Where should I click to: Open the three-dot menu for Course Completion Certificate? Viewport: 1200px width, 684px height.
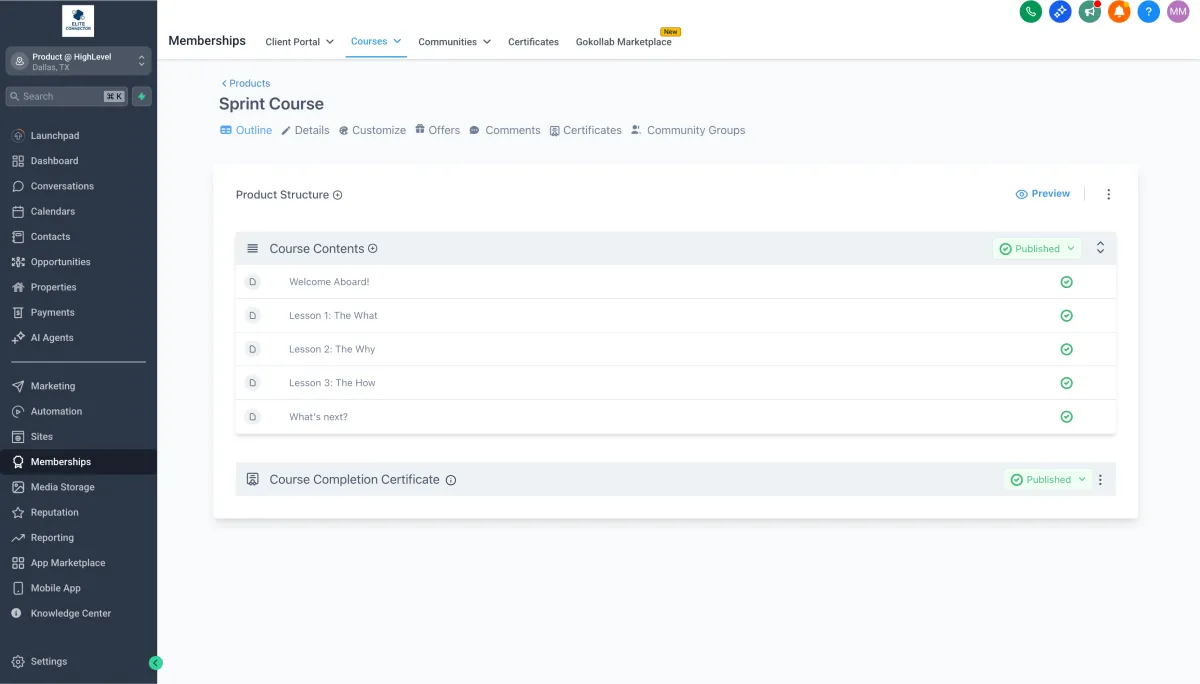pos(1100,480)
